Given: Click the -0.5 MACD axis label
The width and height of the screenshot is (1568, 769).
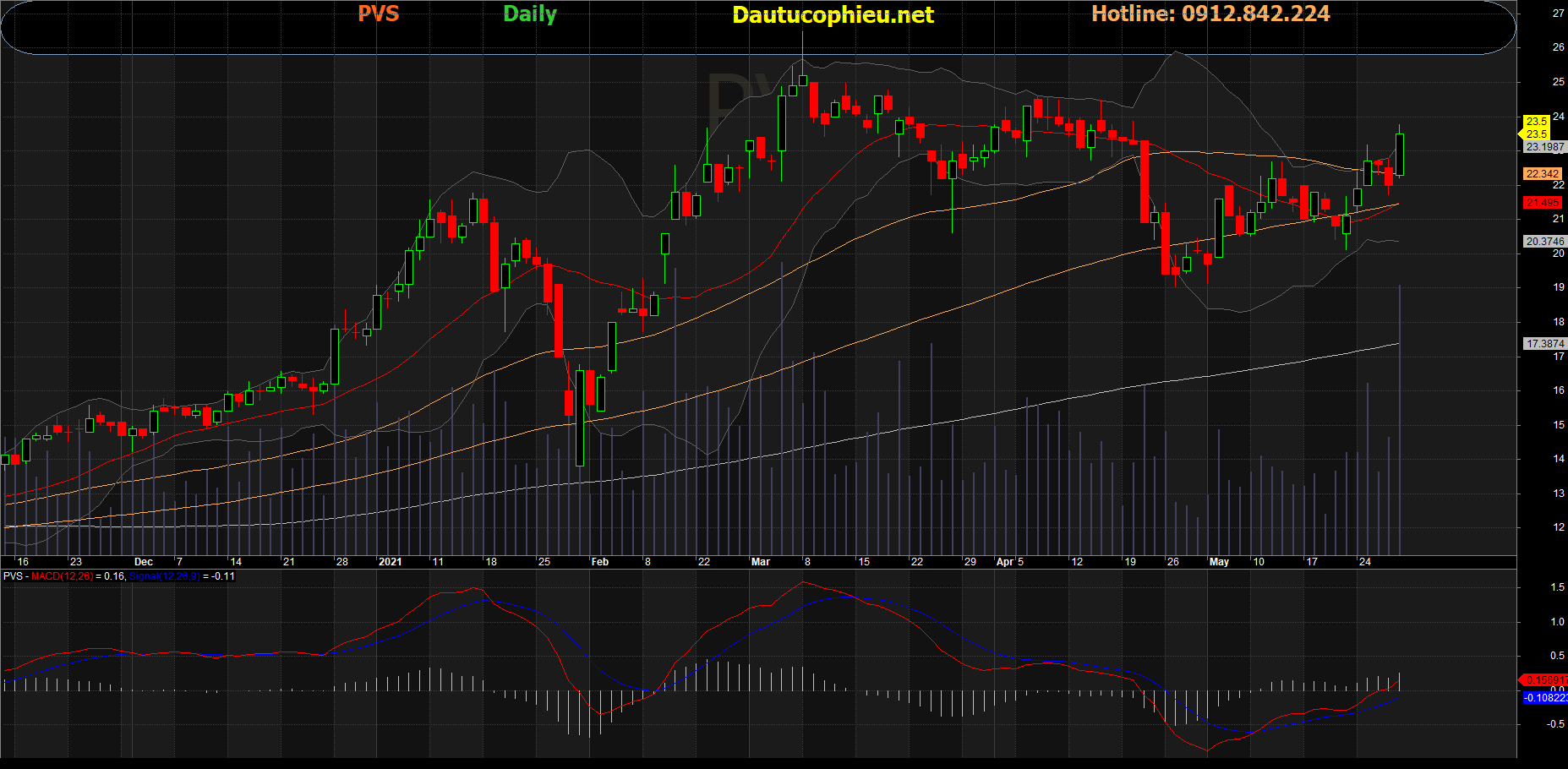Looking at the screenshot, I should pos(1555,724).
